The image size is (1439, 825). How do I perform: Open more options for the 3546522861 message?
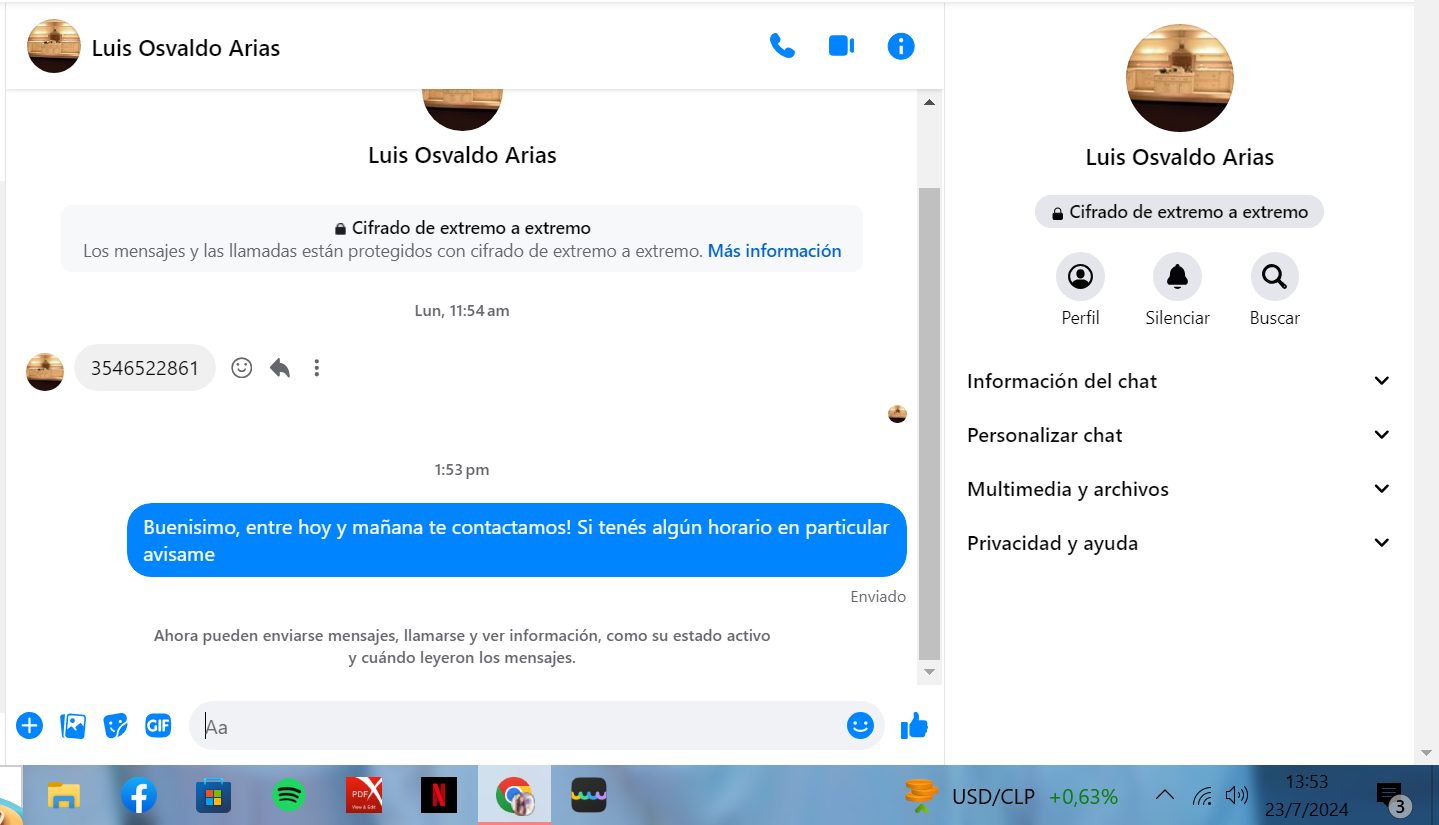click(317, 368)
